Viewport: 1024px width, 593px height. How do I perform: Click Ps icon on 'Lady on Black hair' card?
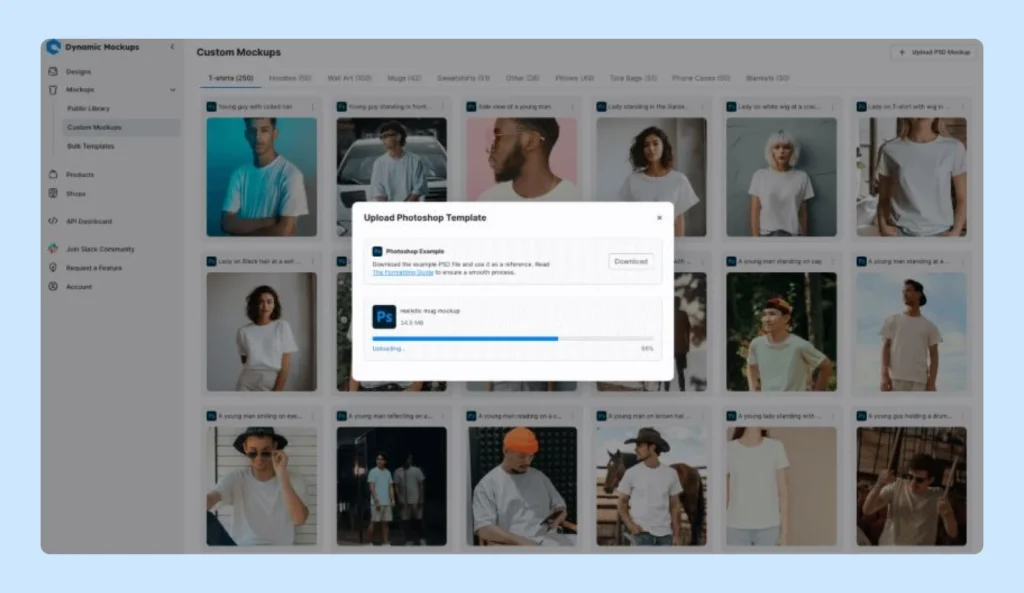pos(212,261)
